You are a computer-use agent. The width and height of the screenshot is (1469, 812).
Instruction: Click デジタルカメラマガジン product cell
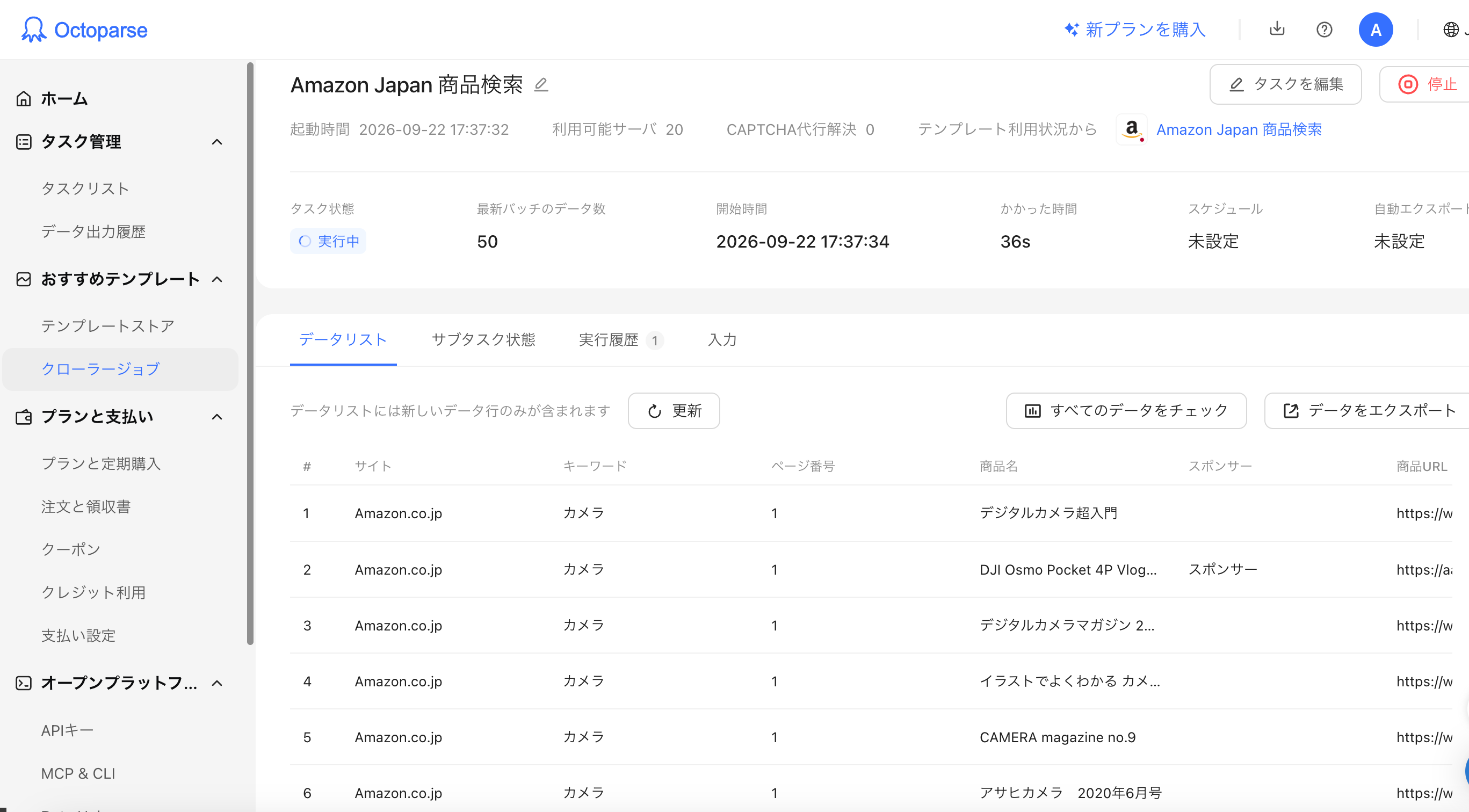pyautogui.click(x=1067, y=625)
